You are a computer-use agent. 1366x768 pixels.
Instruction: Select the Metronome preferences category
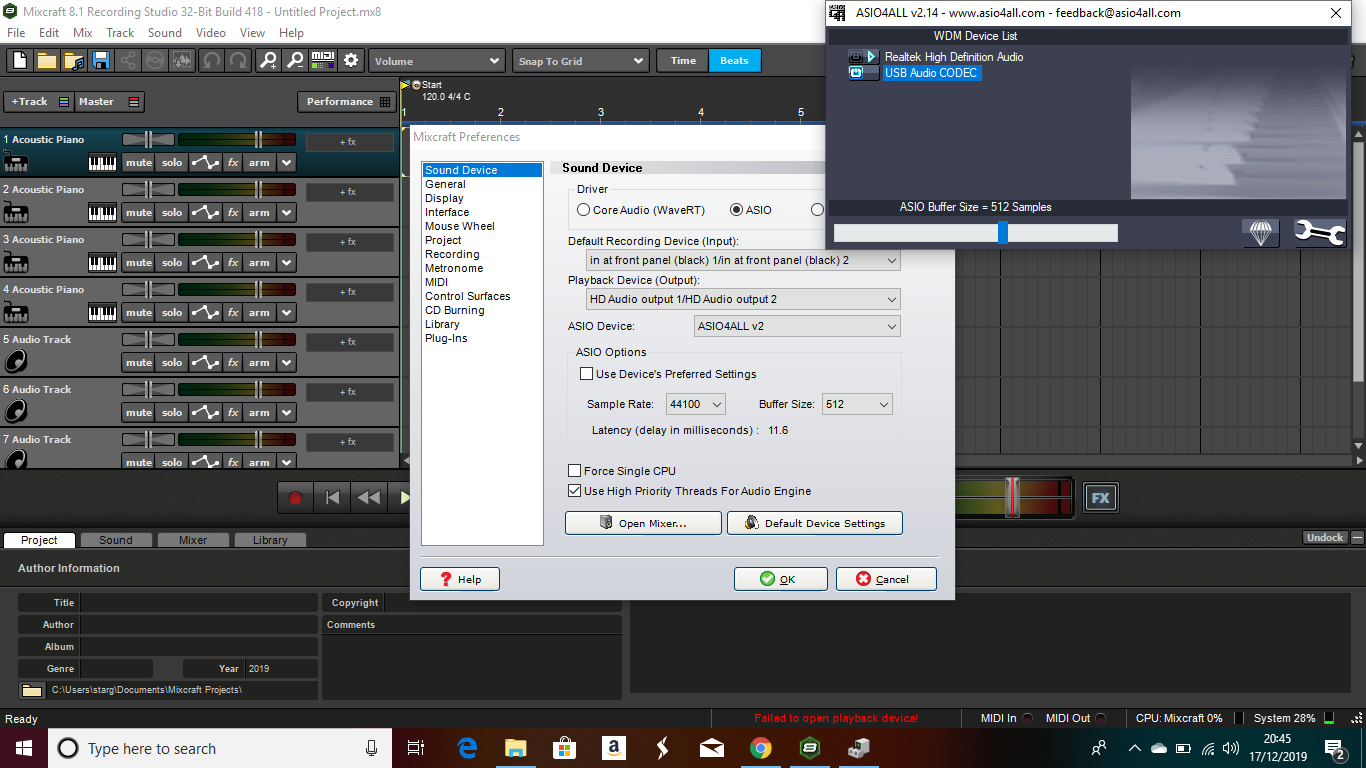pos(454,268)
